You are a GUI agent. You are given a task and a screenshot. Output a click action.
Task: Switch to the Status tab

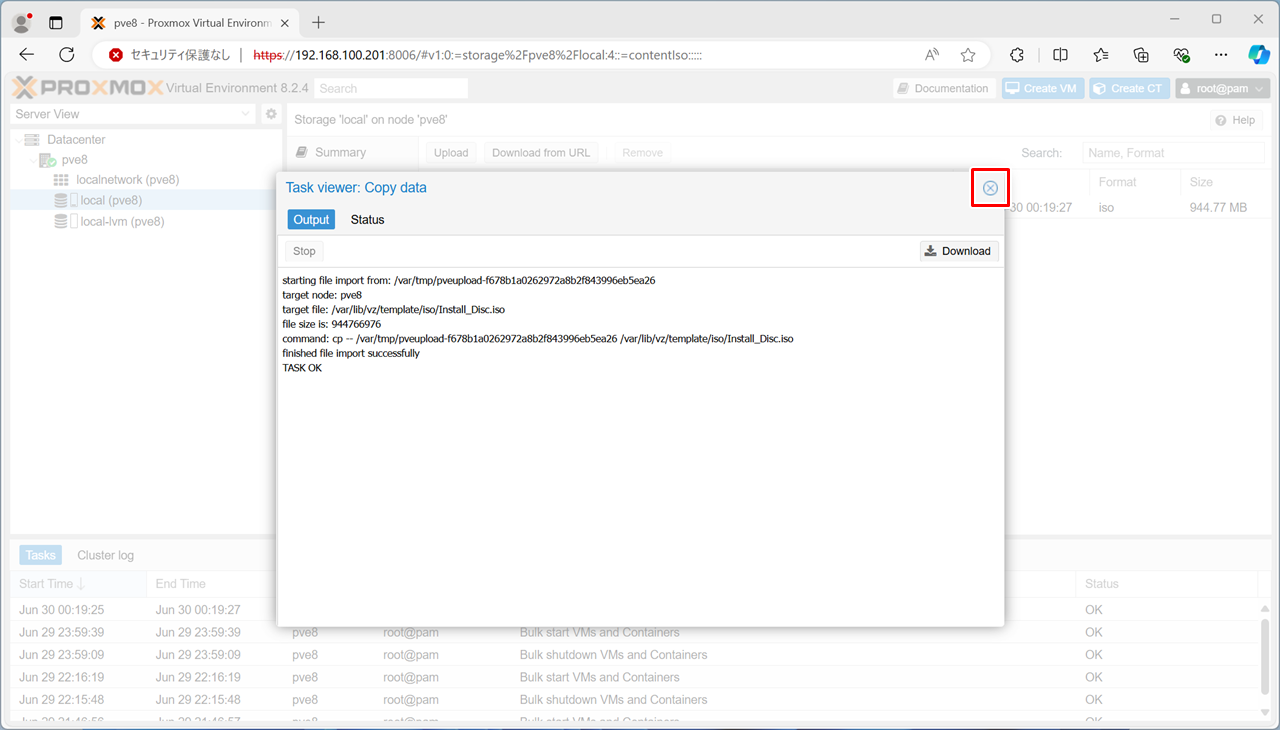367,220
